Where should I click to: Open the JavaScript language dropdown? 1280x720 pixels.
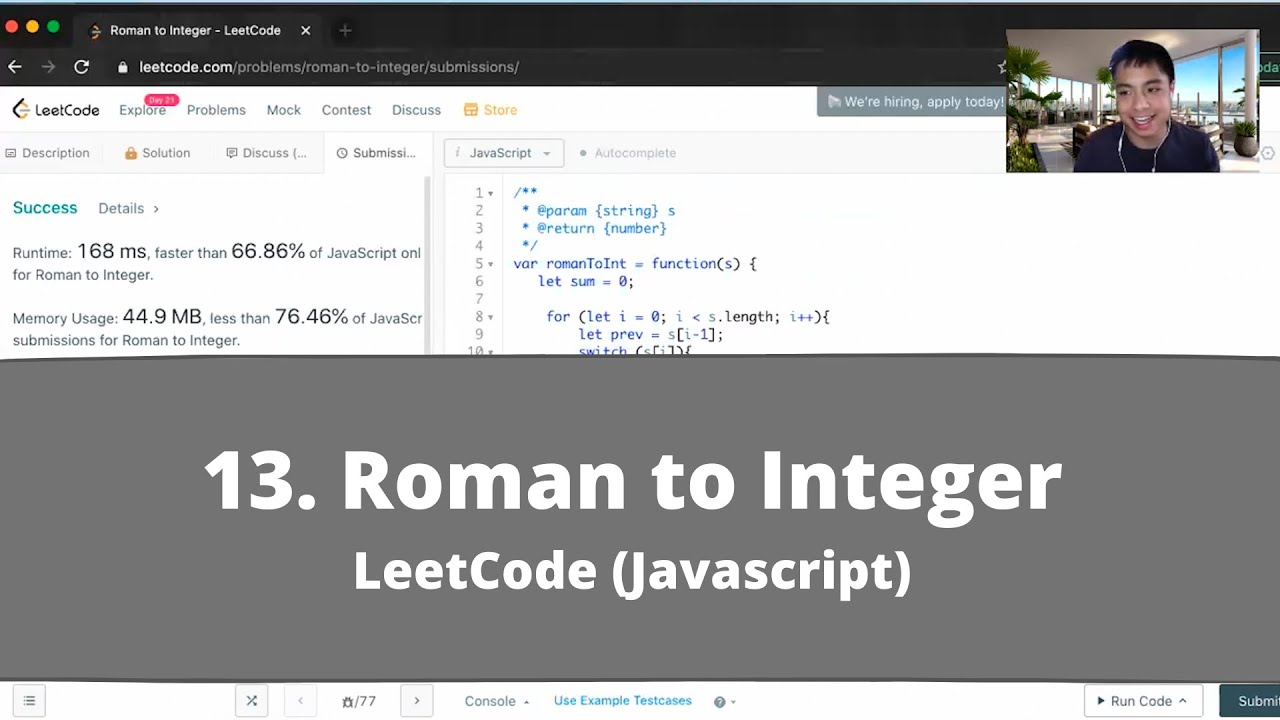coord(504,153)
